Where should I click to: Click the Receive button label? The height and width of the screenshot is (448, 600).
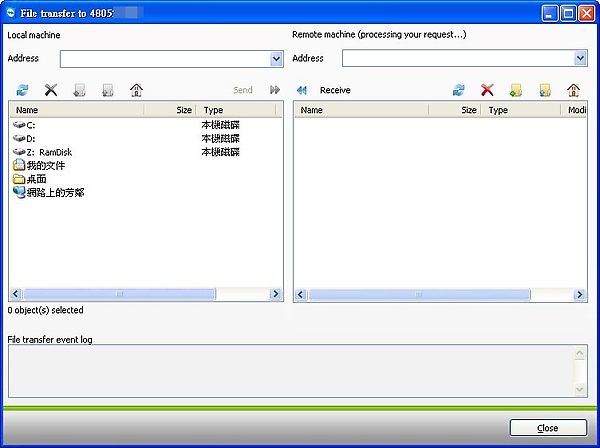[335, 90]
